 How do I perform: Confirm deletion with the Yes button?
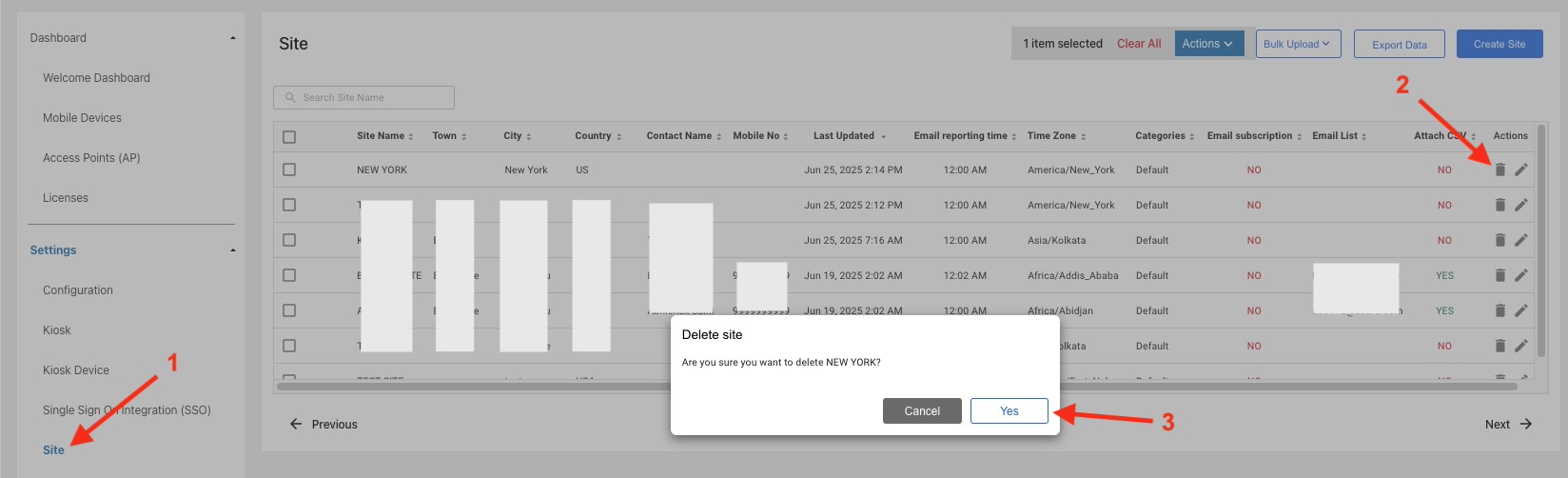point(1009,410)
